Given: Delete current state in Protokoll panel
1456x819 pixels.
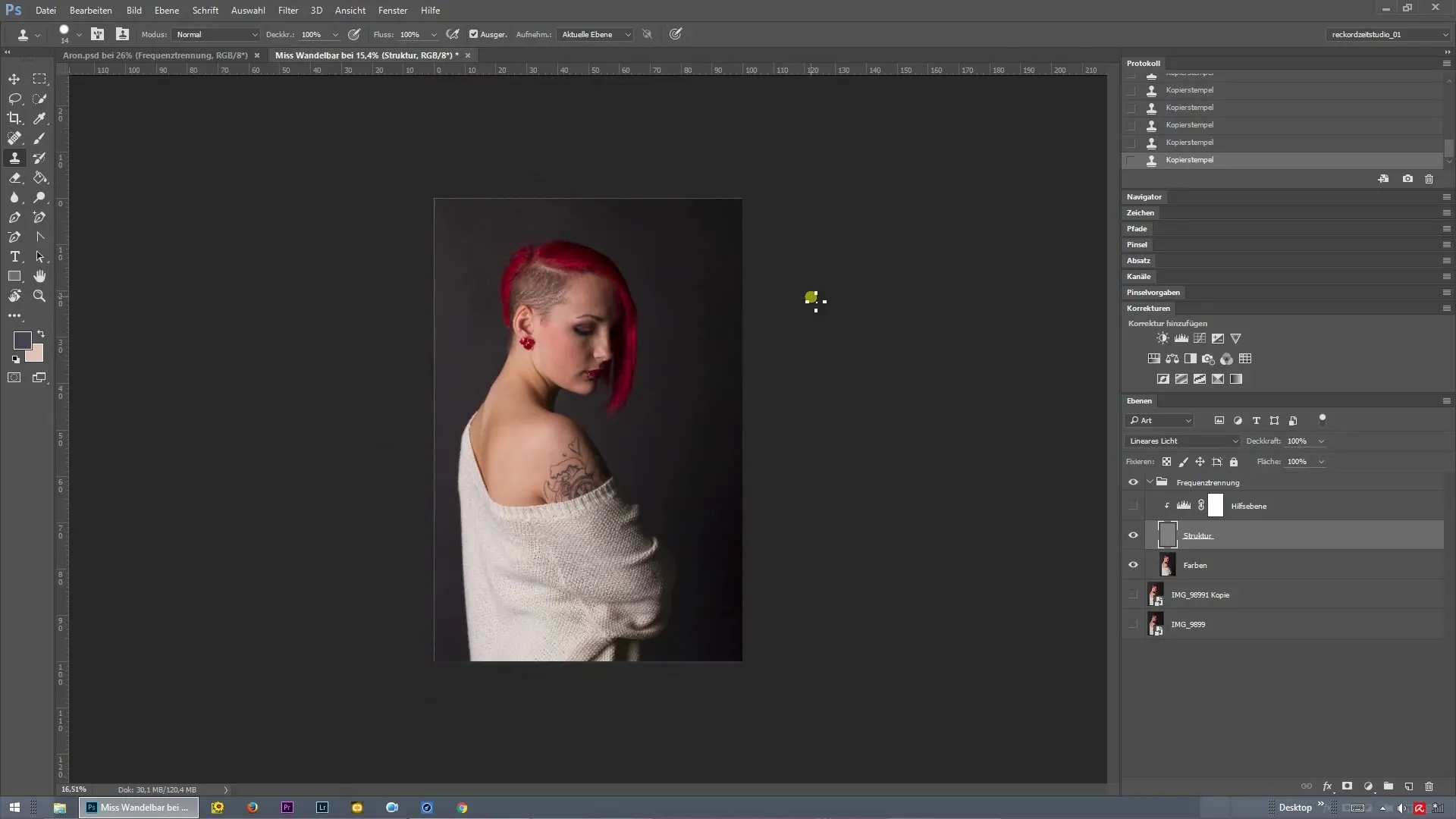Looking at the screenshot, I should tap(1429, 179).
